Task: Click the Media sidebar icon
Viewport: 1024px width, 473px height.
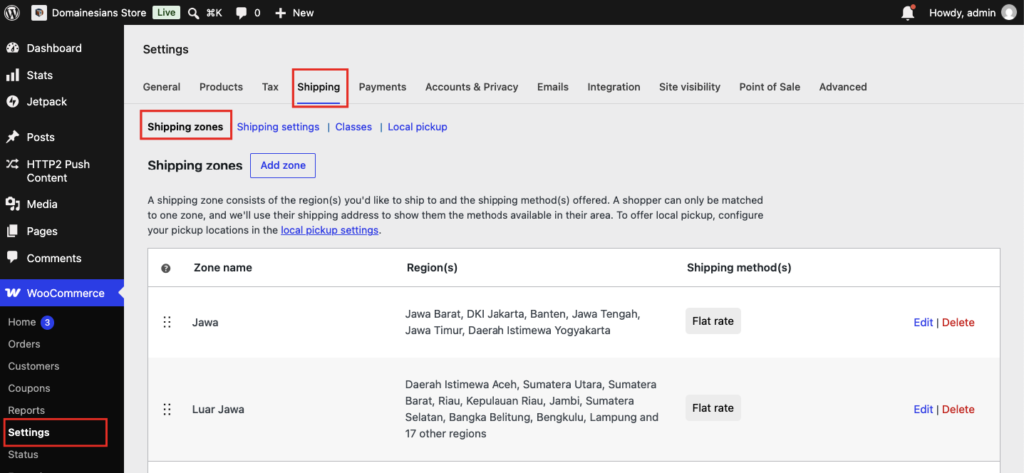Action: [12, 204]
